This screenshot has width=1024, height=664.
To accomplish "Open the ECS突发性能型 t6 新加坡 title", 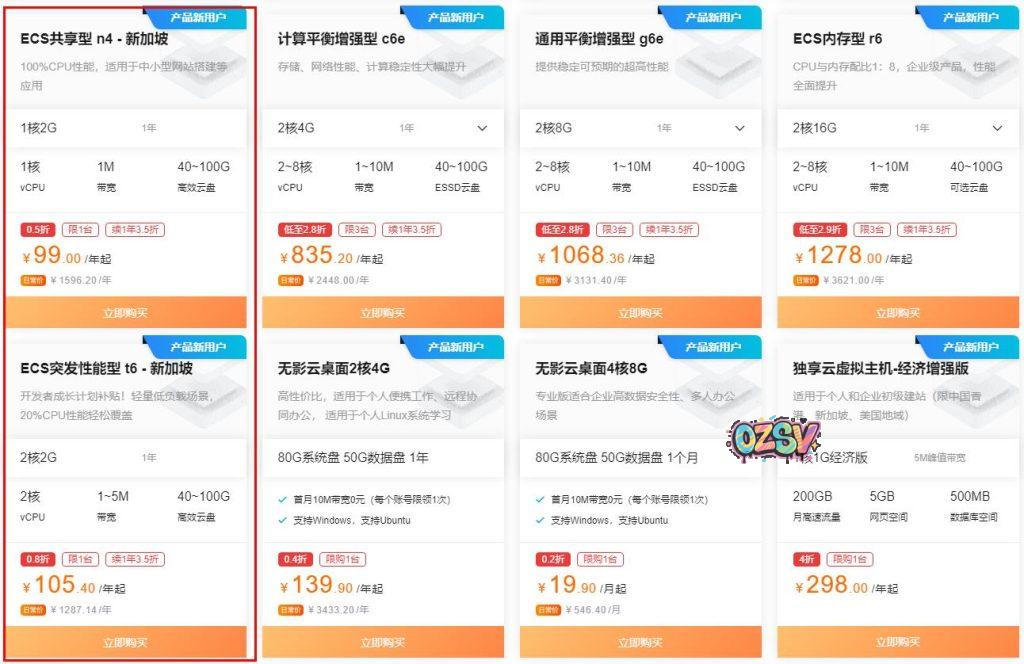I will click(106, 368).
